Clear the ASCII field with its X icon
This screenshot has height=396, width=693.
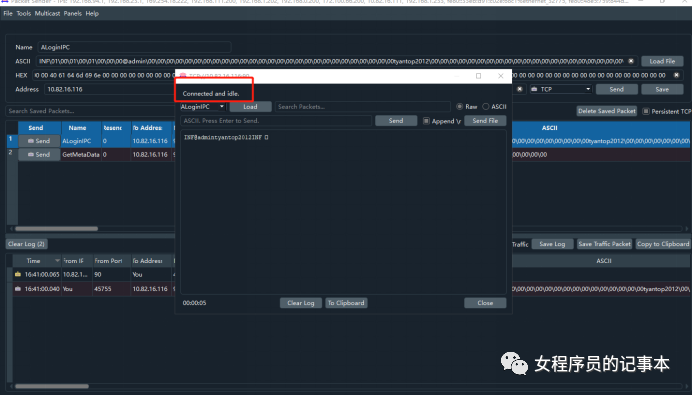pos(631,61)
